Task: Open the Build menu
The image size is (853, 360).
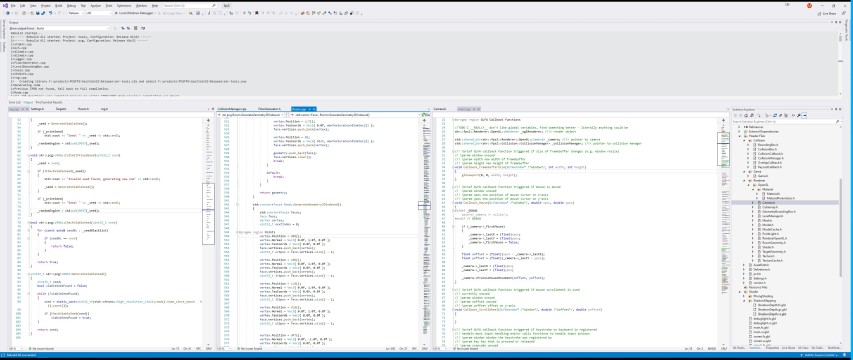Action: (59, 5)
